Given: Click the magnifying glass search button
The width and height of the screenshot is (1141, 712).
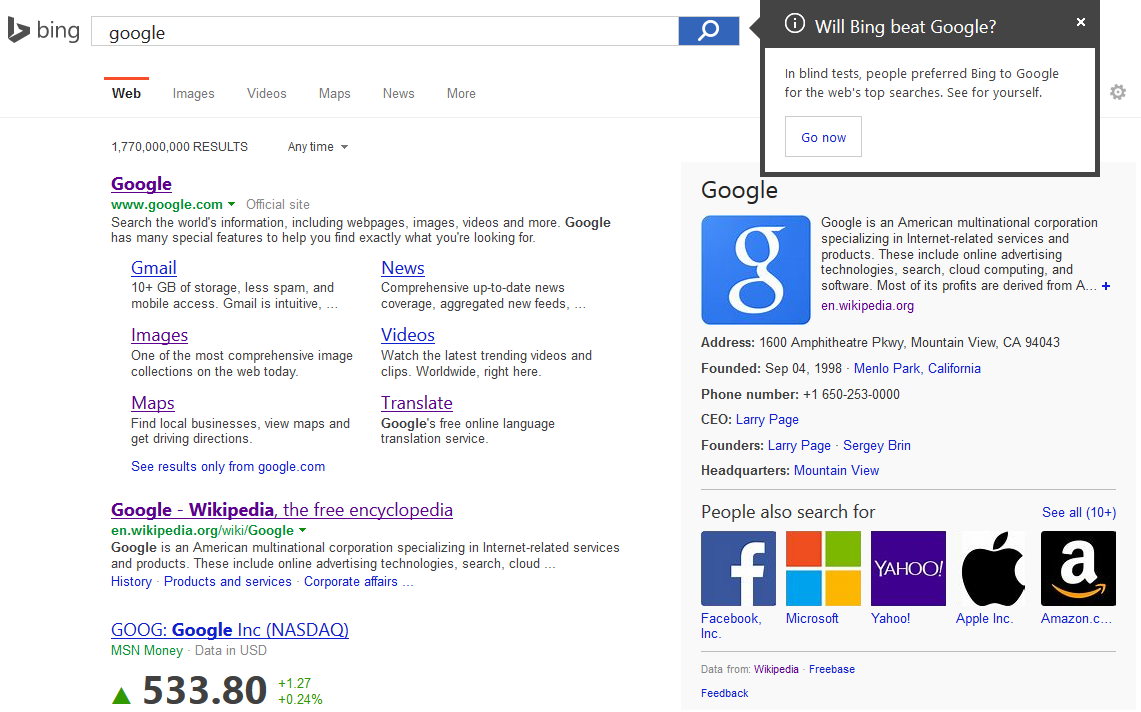Looking at the screenshot, I should click(x=708, y=31).
